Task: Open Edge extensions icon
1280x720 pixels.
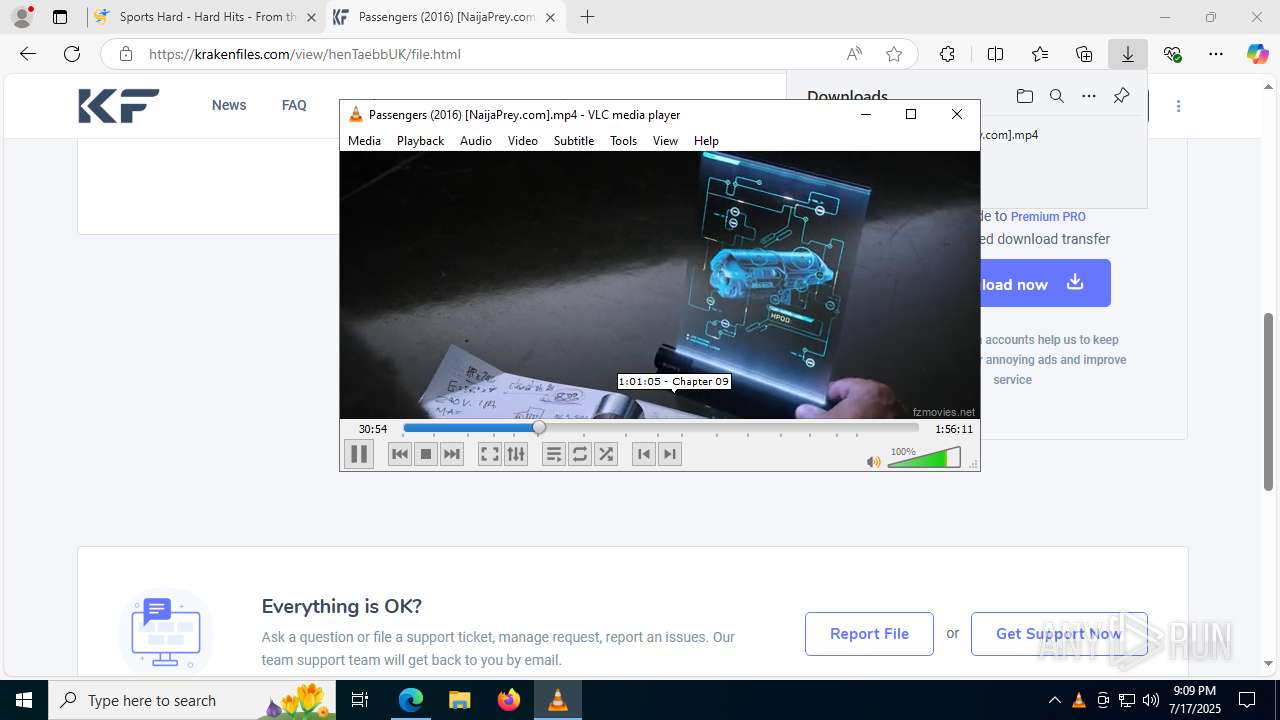Action: click(x=947, y=54)
